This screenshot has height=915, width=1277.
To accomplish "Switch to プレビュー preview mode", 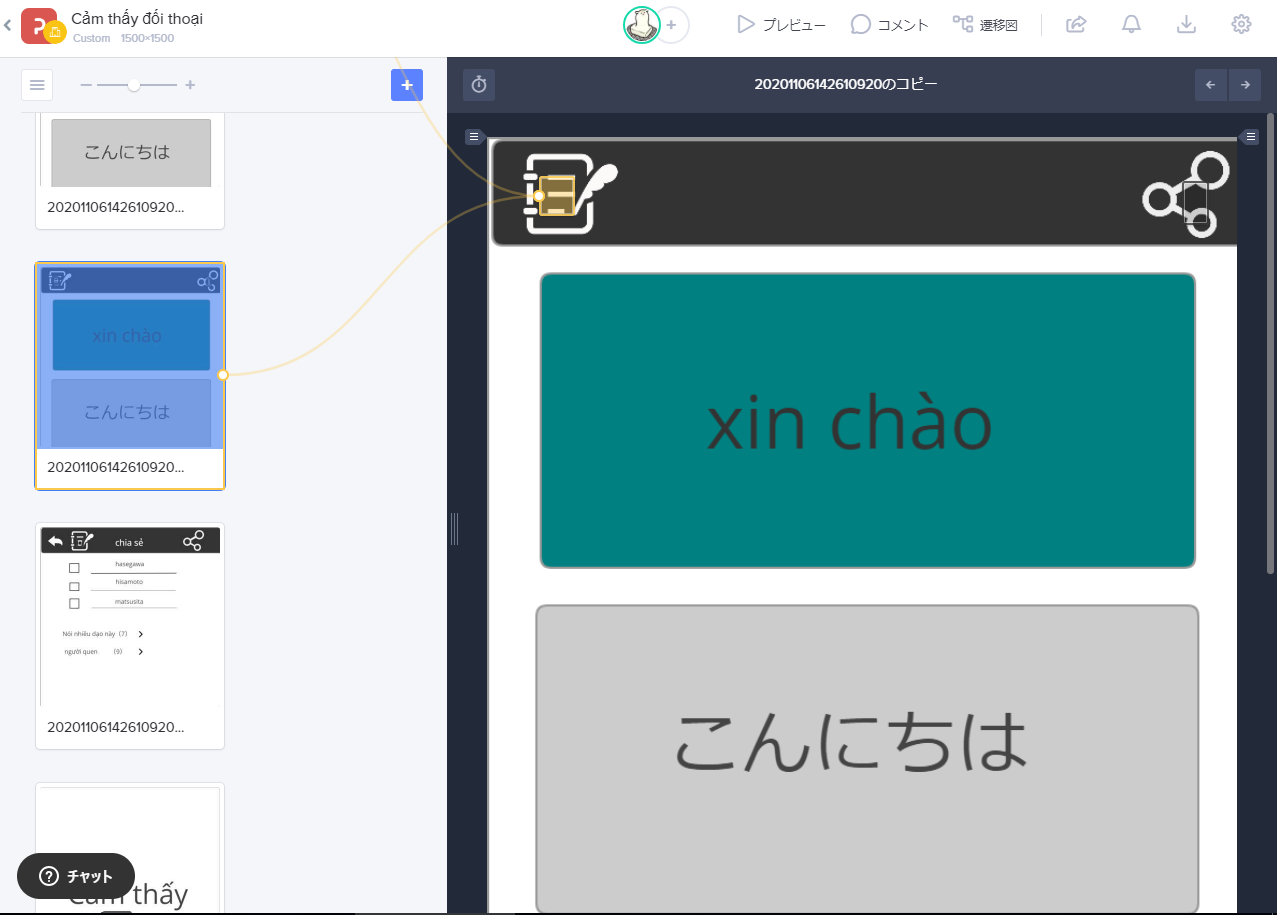I will pos(781,24).
